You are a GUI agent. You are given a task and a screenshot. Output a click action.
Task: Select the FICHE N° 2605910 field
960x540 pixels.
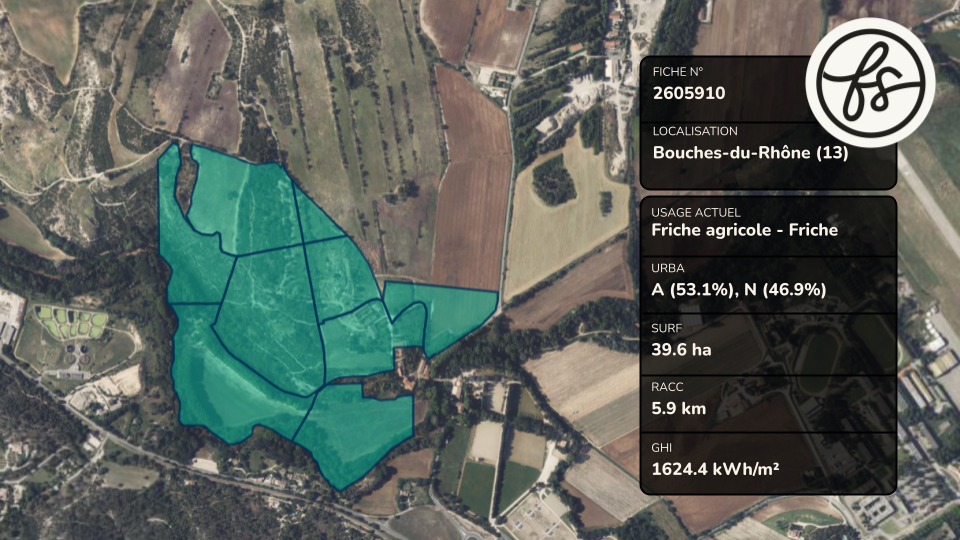point(722,83)
